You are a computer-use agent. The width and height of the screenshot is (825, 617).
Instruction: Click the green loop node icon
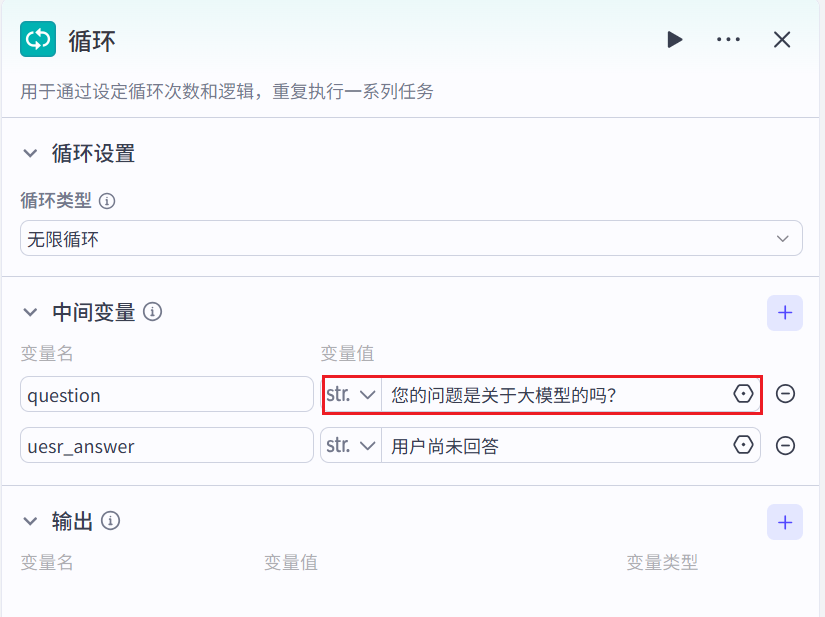[38, 40]
